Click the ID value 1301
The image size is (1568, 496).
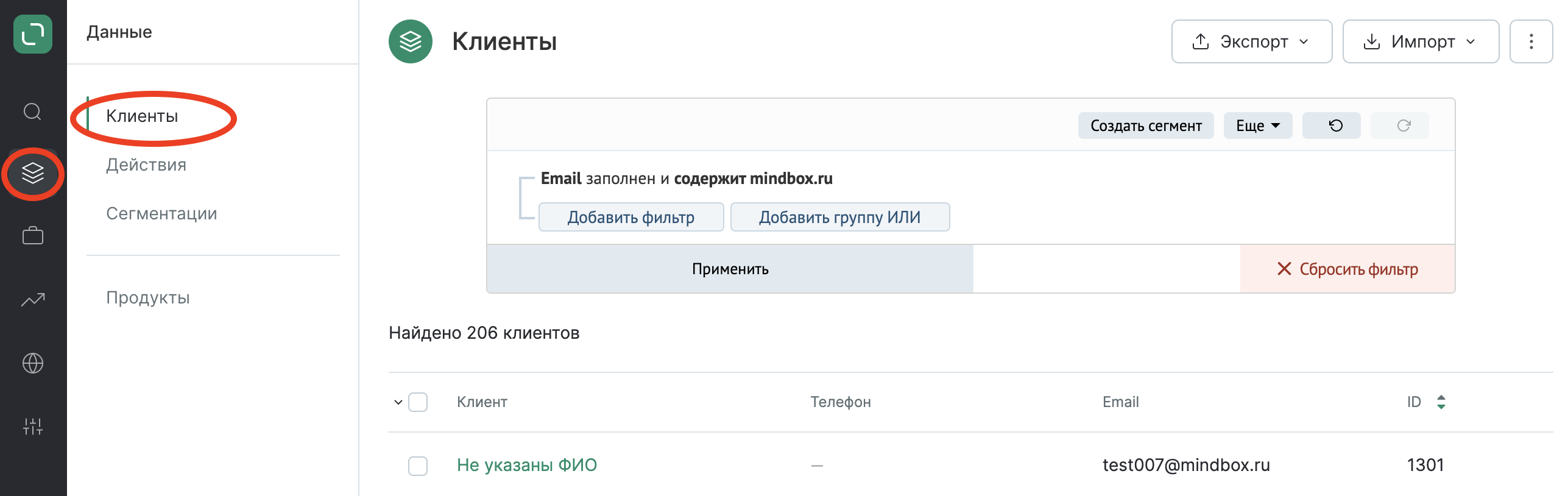tap(1425, 465)
